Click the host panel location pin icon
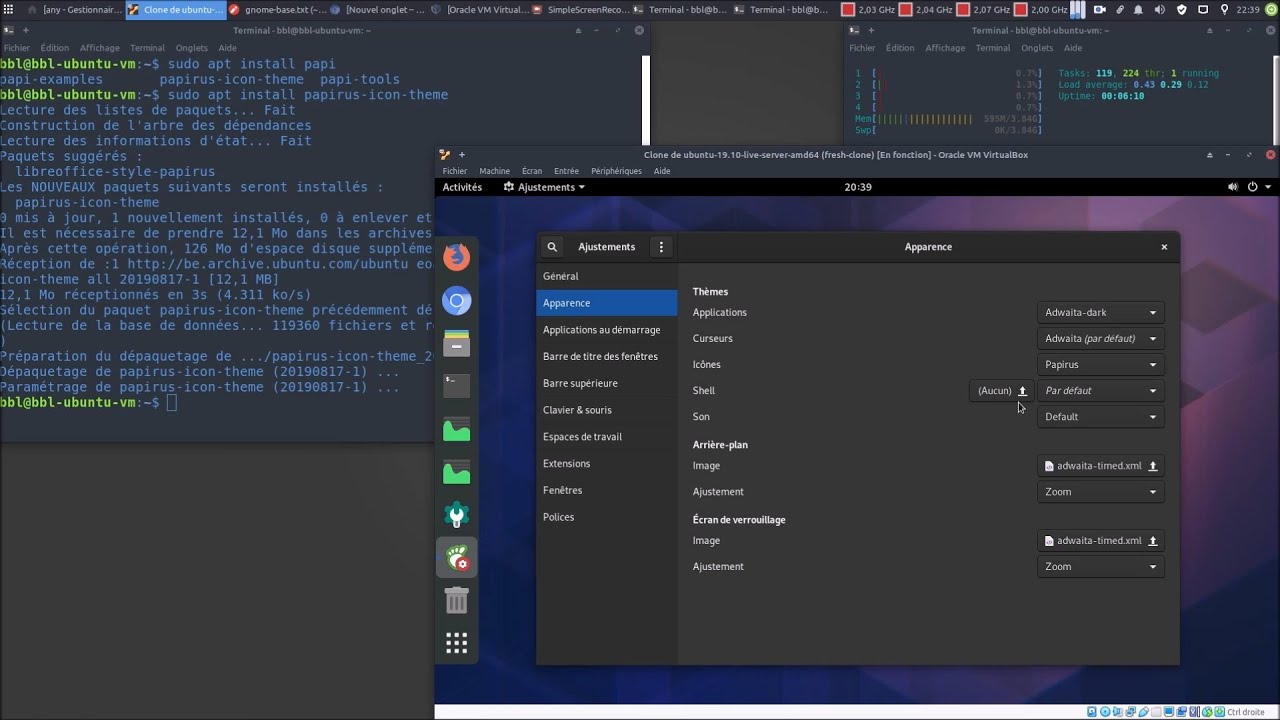Image resolution: width=1280 pixels, height=720 pixels. click(1225, 10)
